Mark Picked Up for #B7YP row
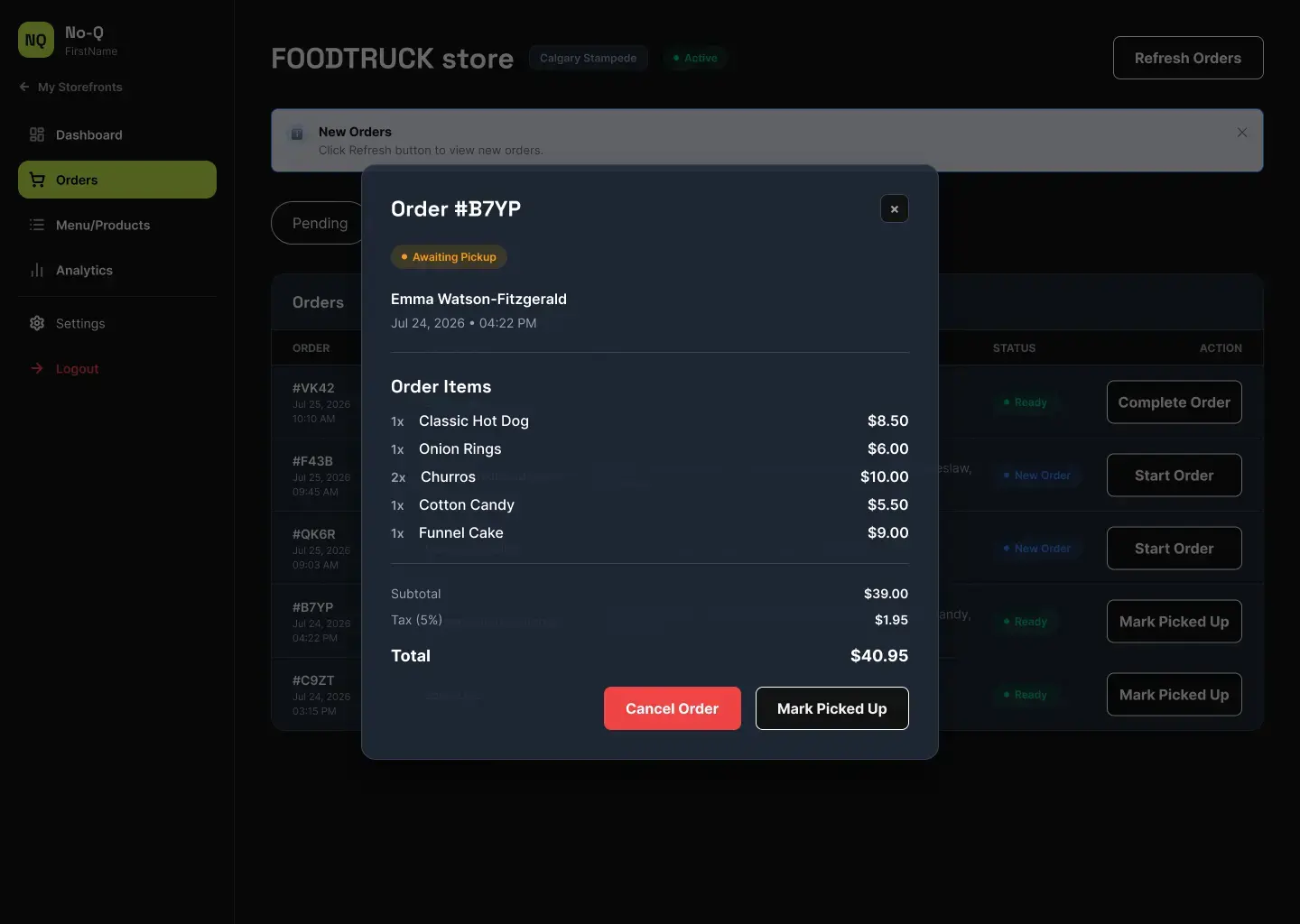Image resolution: width=1300 pixels, height=924 pixels. pyautogui.click(x=1175, y=622)
